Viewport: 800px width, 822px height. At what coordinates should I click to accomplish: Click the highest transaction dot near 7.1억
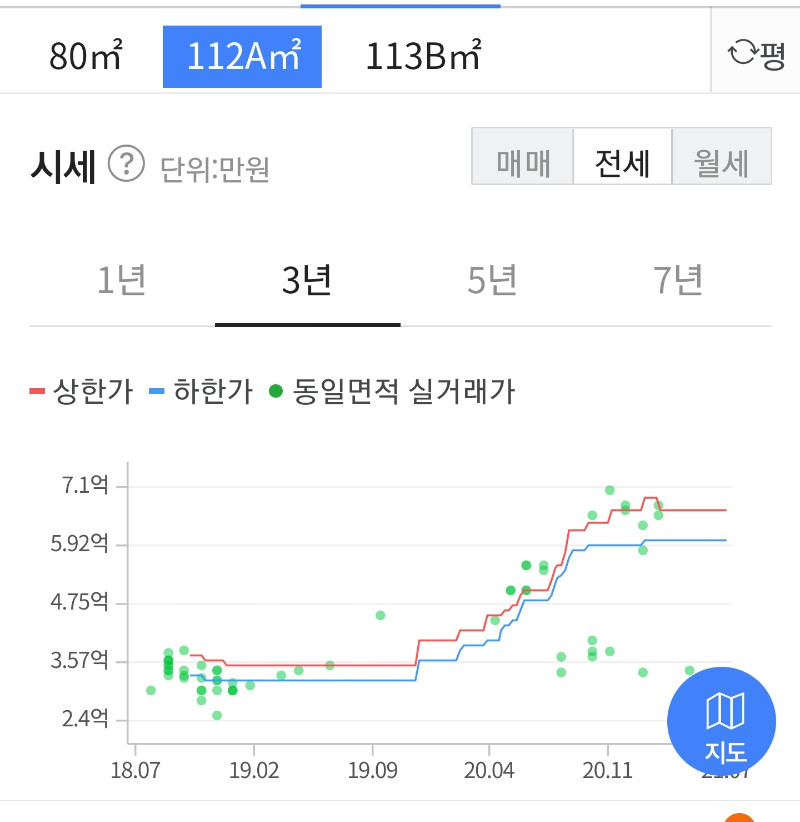coord(610,490)
